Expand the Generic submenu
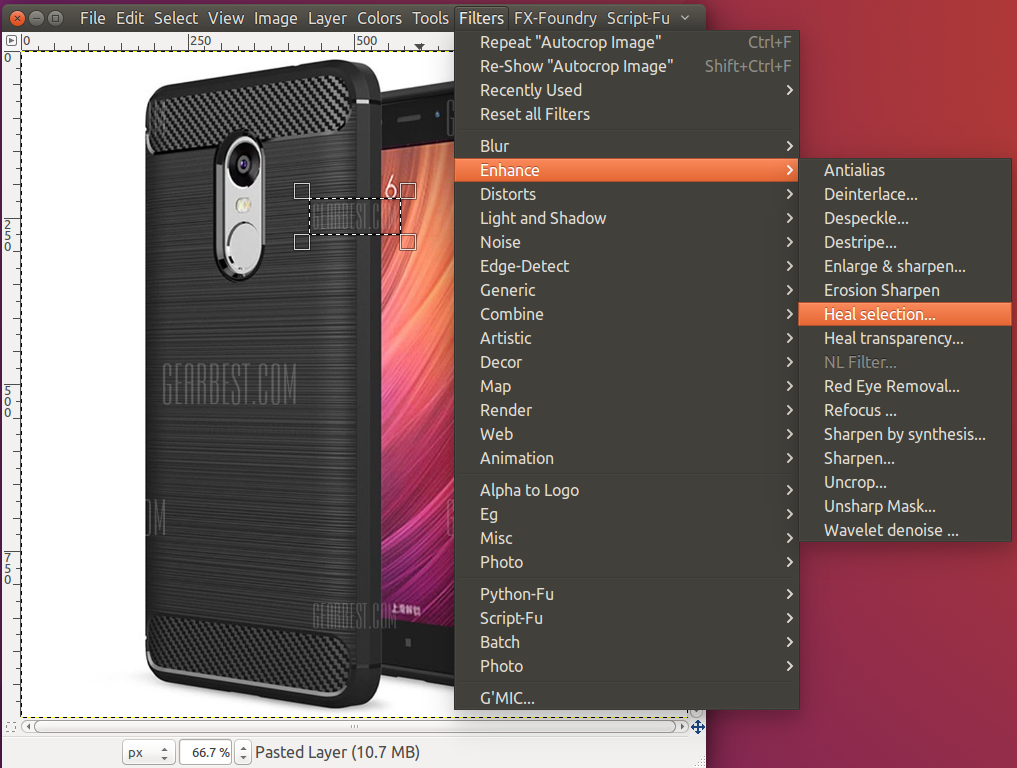This screenshot has width=1017, height=768. click(x=627, y=290)
